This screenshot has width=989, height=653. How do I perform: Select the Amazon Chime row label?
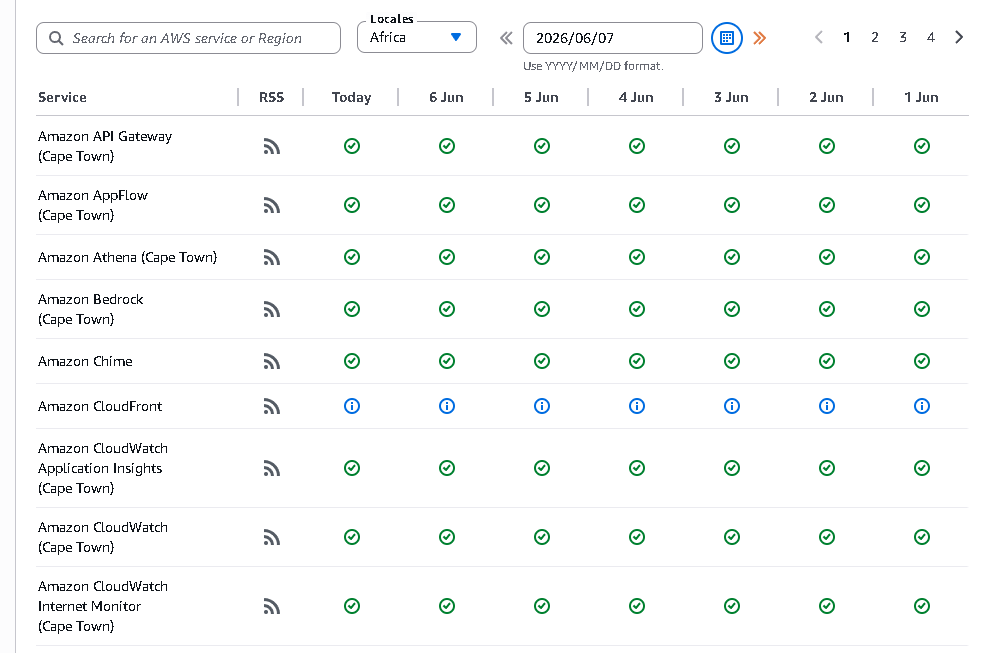point(85,362)
